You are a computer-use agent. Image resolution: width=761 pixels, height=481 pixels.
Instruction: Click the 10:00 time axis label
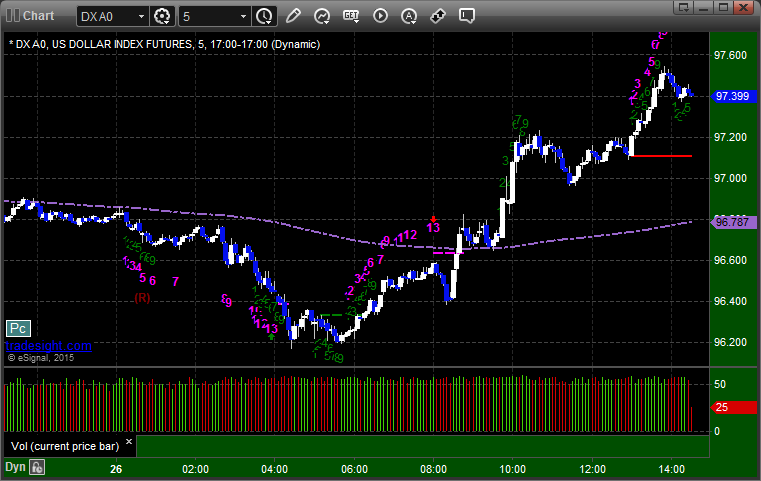click(513, 469)
